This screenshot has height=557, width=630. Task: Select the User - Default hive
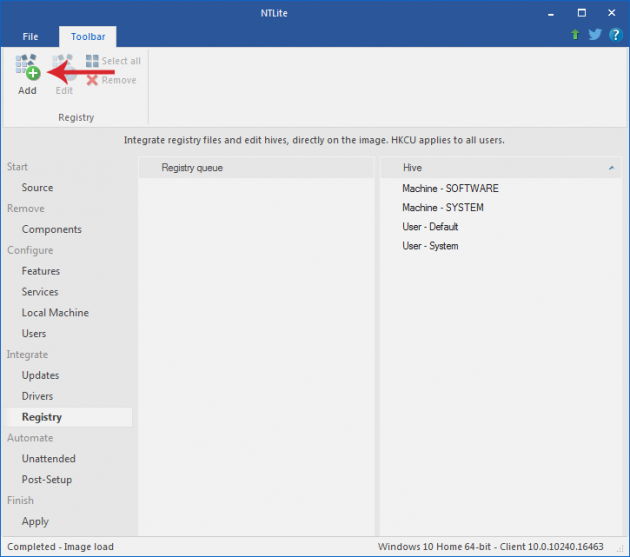click(x=430, y=227)
